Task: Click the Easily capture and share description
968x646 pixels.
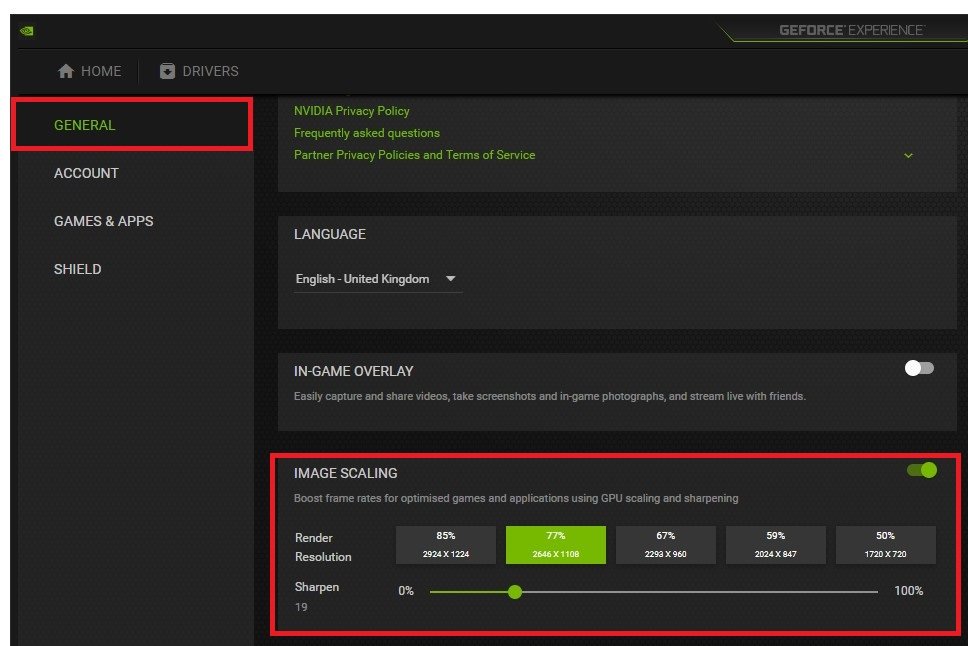Action: point(549,396)
